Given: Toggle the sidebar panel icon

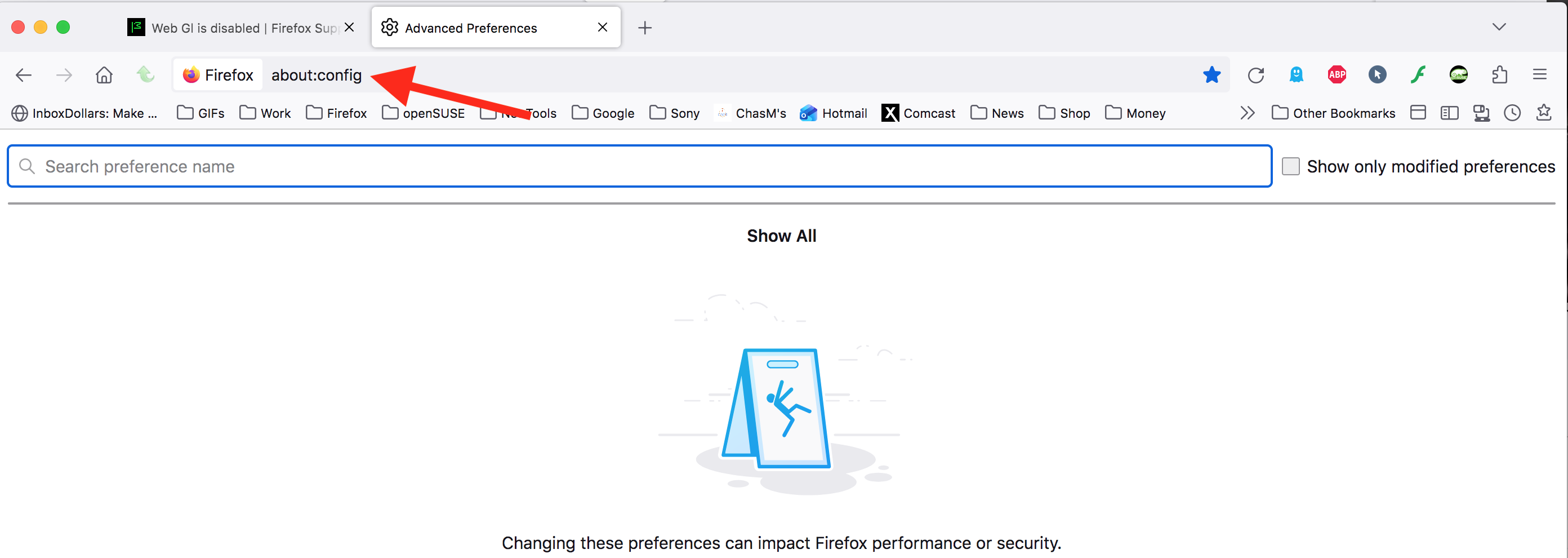Looking at the screenshot, I should [x=1449, y=113].
